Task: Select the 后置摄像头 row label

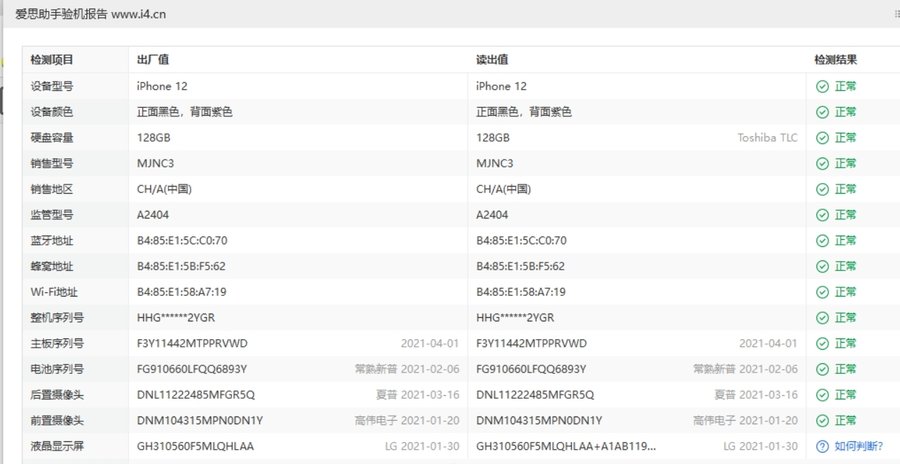Action: tap(57, 395)
